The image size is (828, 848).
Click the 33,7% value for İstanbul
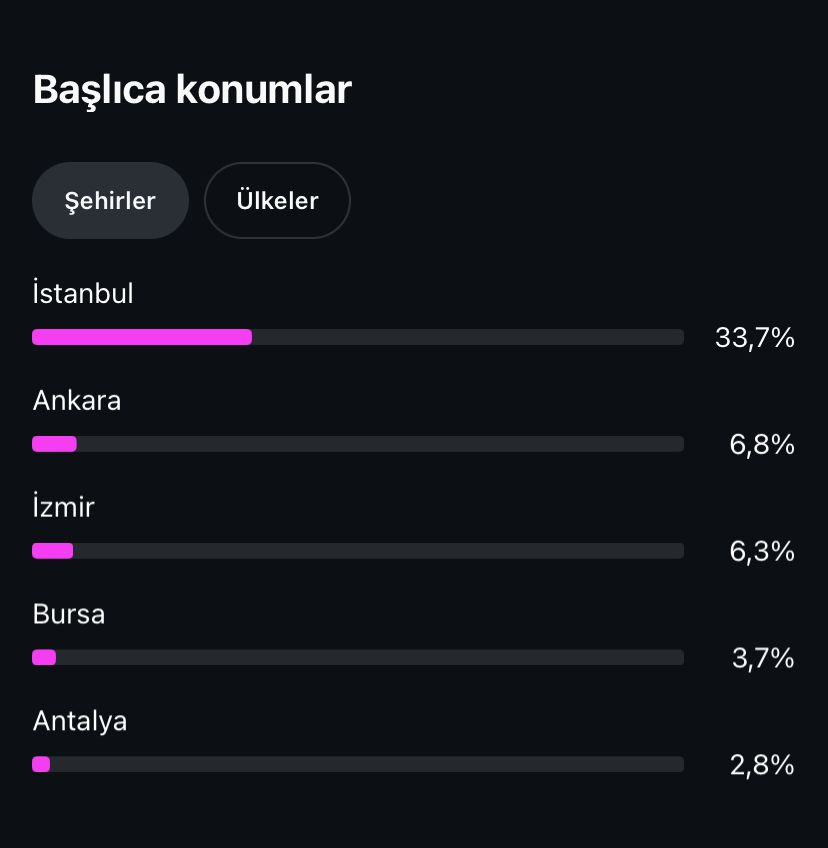tap(754, 337)
